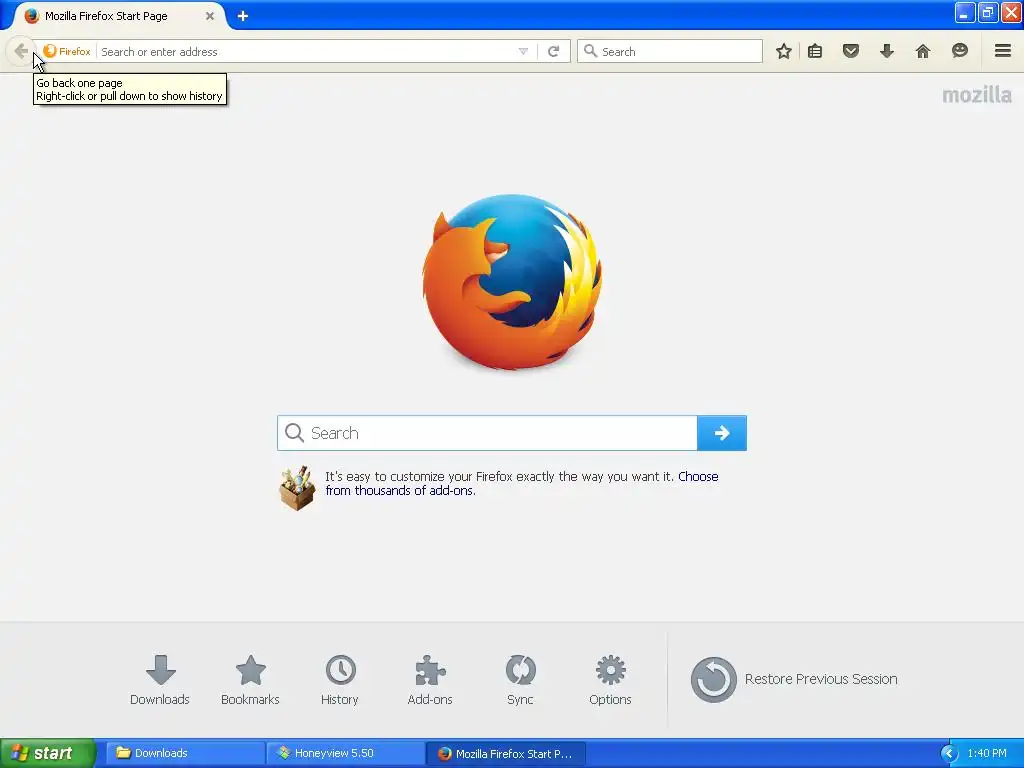Open Bookmarks from the start page launcher
The image size is (1024, 768).
click(x=250, y=680)
